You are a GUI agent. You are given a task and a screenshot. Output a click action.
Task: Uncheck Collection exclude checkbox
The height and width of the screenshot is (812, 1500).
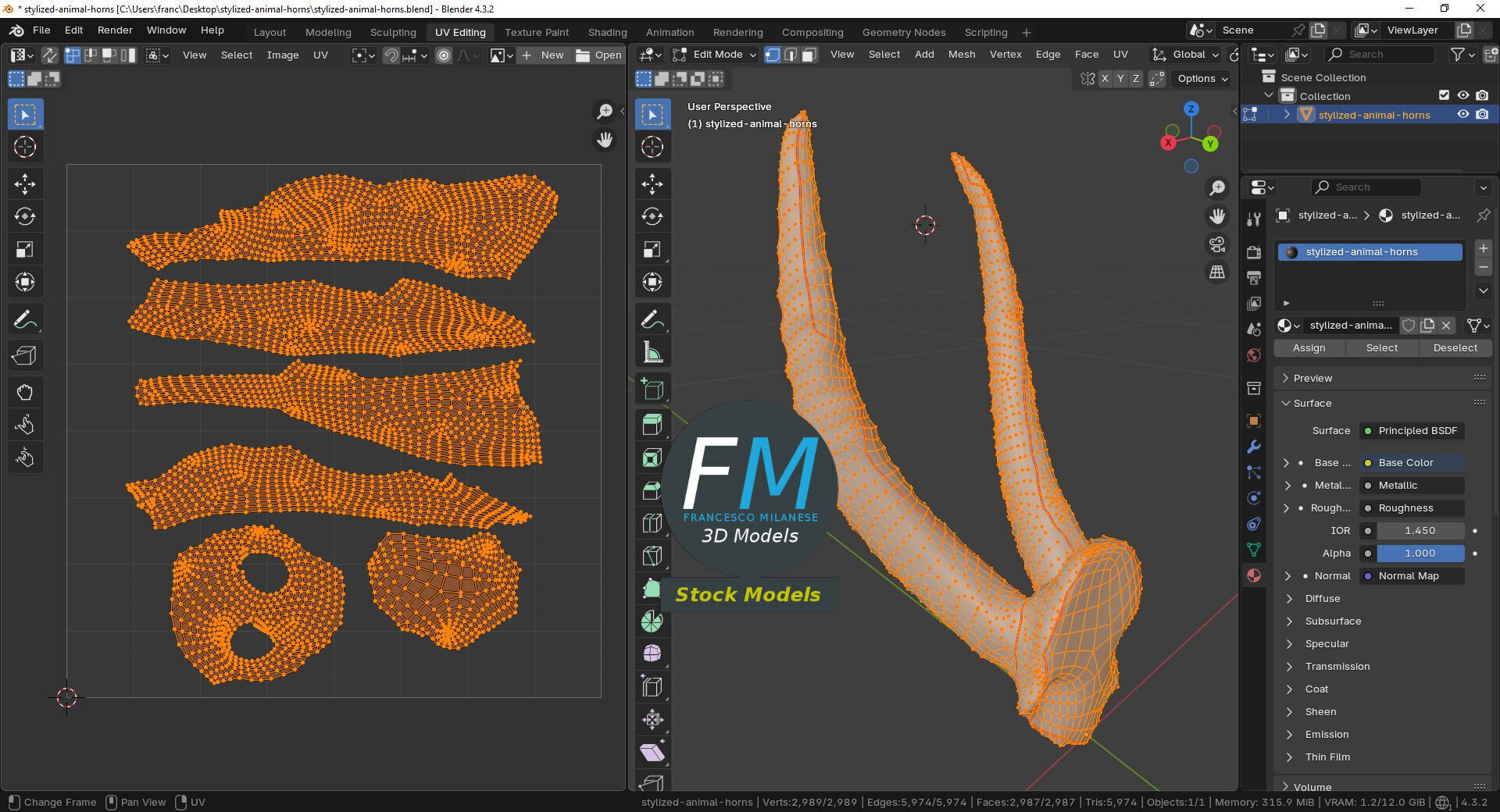(x=1444, y=95)
